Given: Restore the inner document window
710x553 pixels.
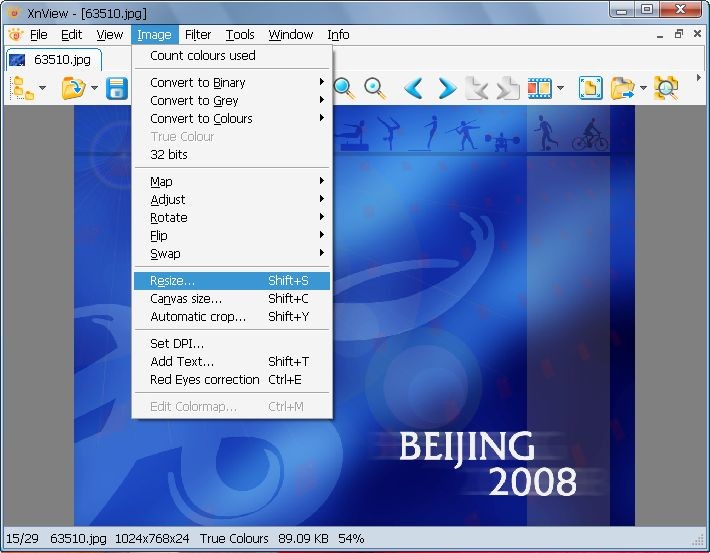Looking at the screenshot, I should pos(678,34).
